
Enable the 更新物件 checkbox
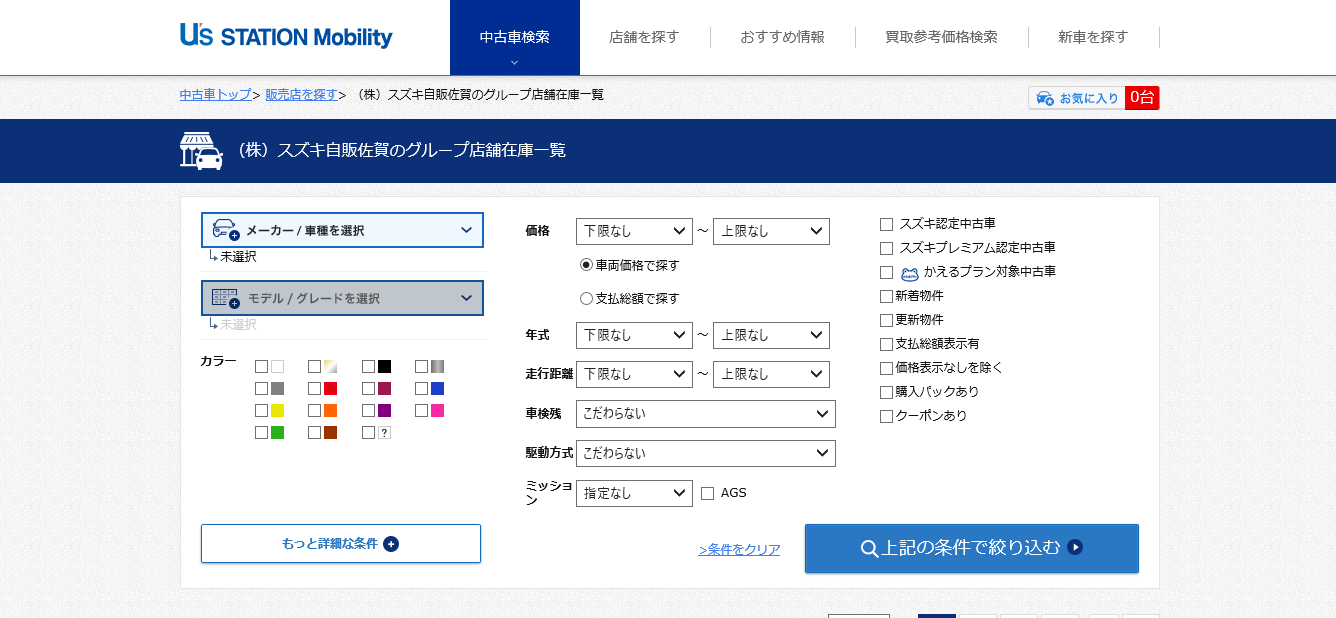[x=886, y=320]
